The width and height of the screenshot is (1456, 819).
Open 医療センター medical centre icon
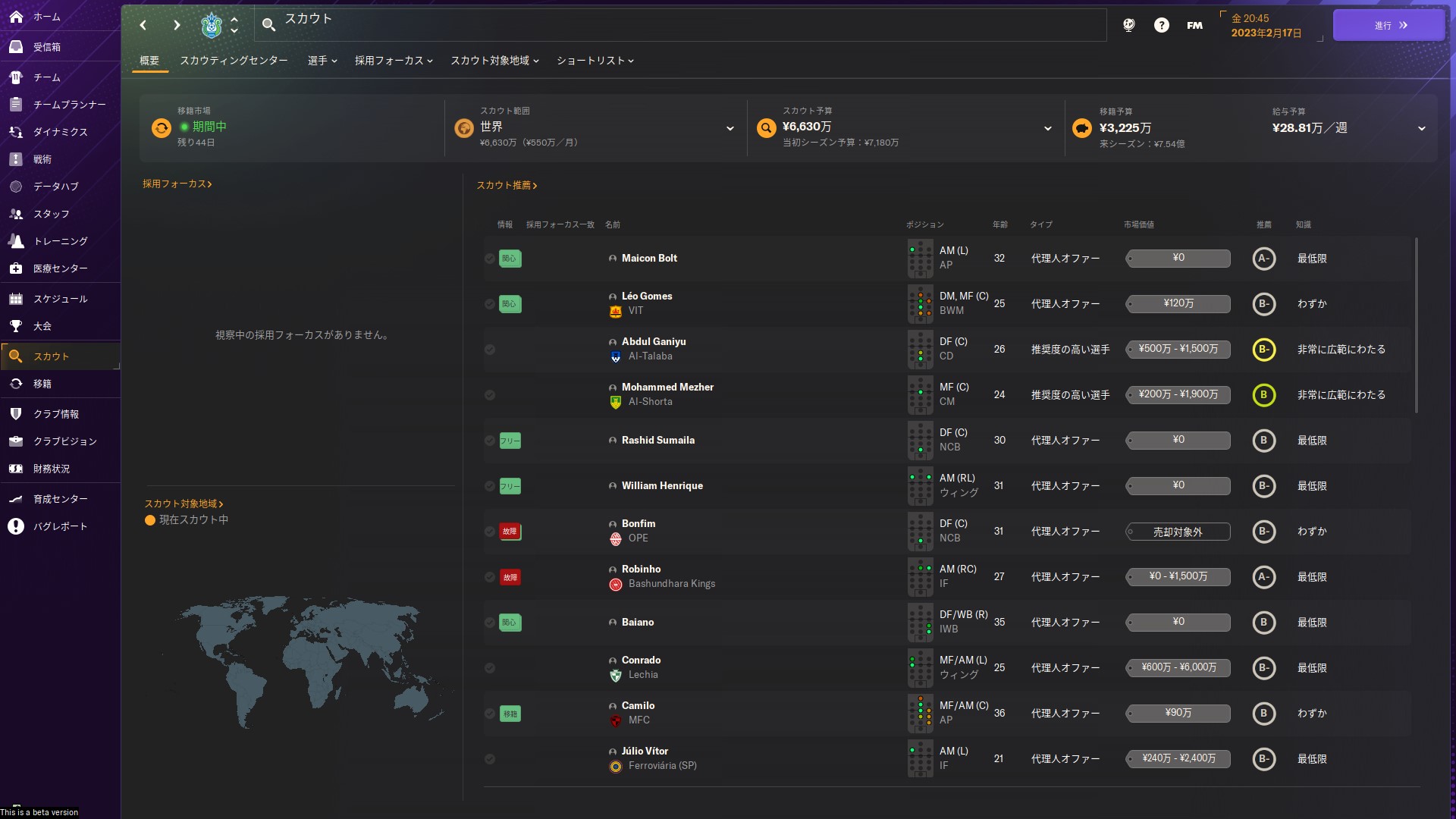pyautogui.click(x=16, y=268)
